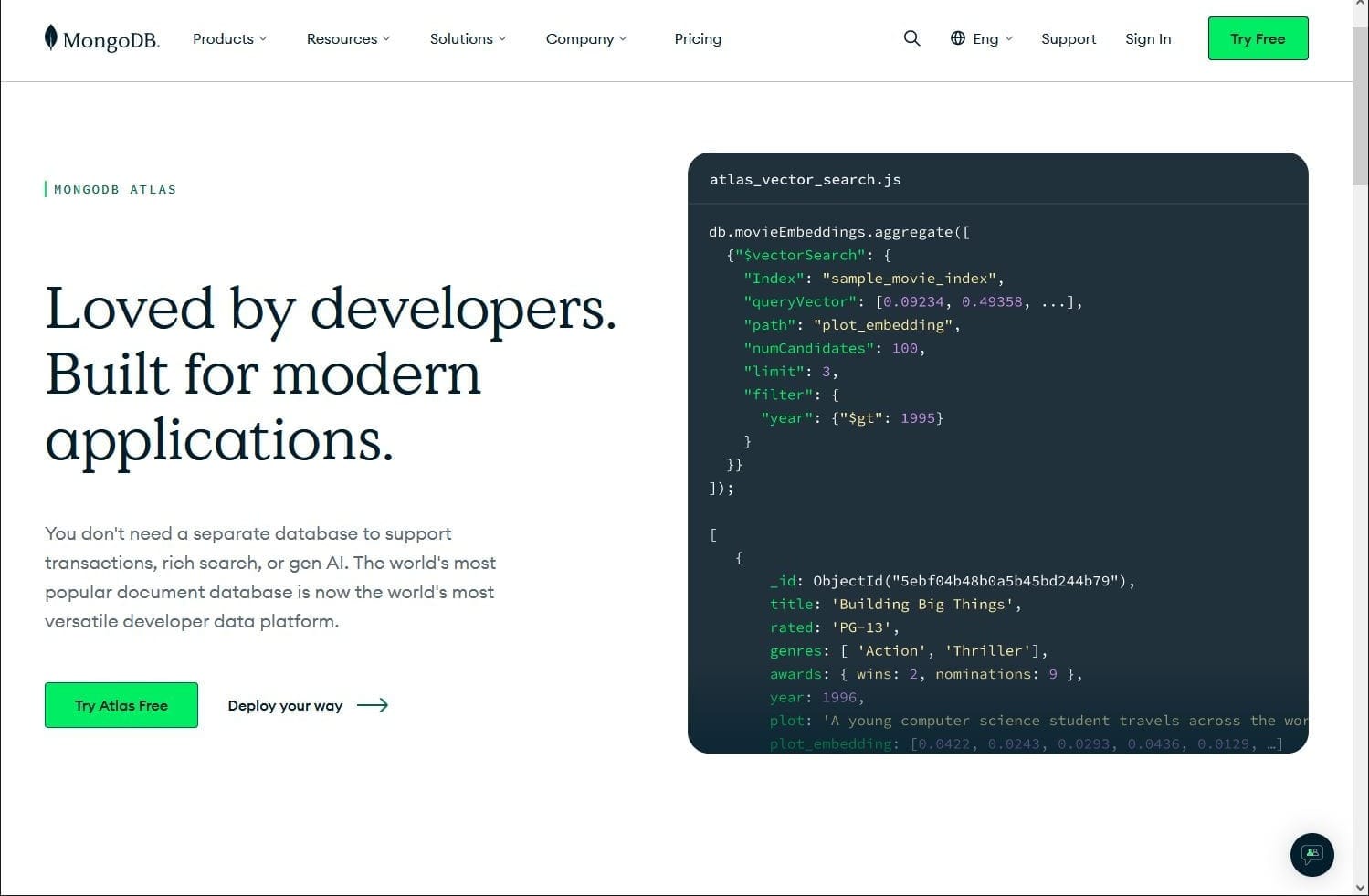This screenshot has height=896, width=1369.
Task: Click the search icon in the navigation bar
Action: point(911,38)
